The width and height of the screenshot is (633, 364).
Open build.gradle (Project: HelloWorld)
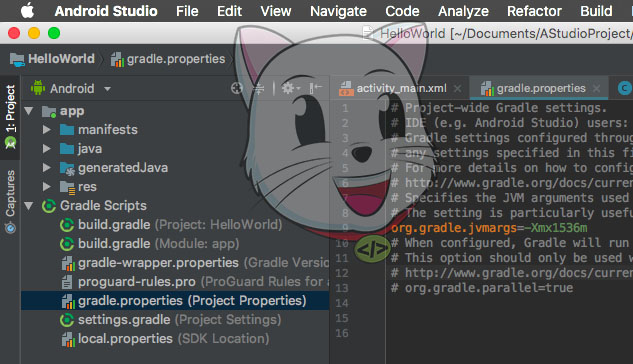(x=180, y=225)
